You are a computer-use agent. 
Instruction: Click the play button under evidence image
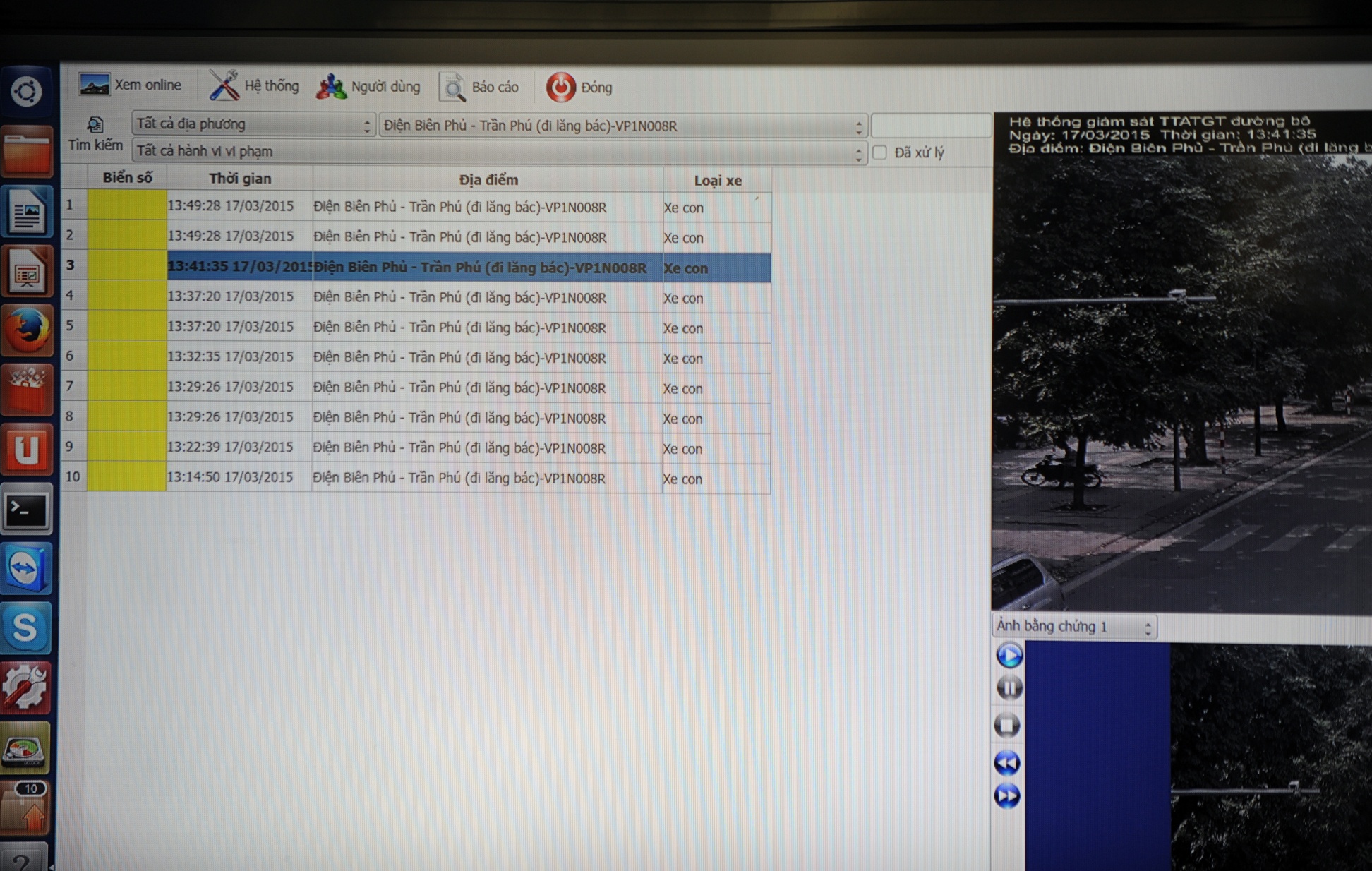tap(1009, 656)
